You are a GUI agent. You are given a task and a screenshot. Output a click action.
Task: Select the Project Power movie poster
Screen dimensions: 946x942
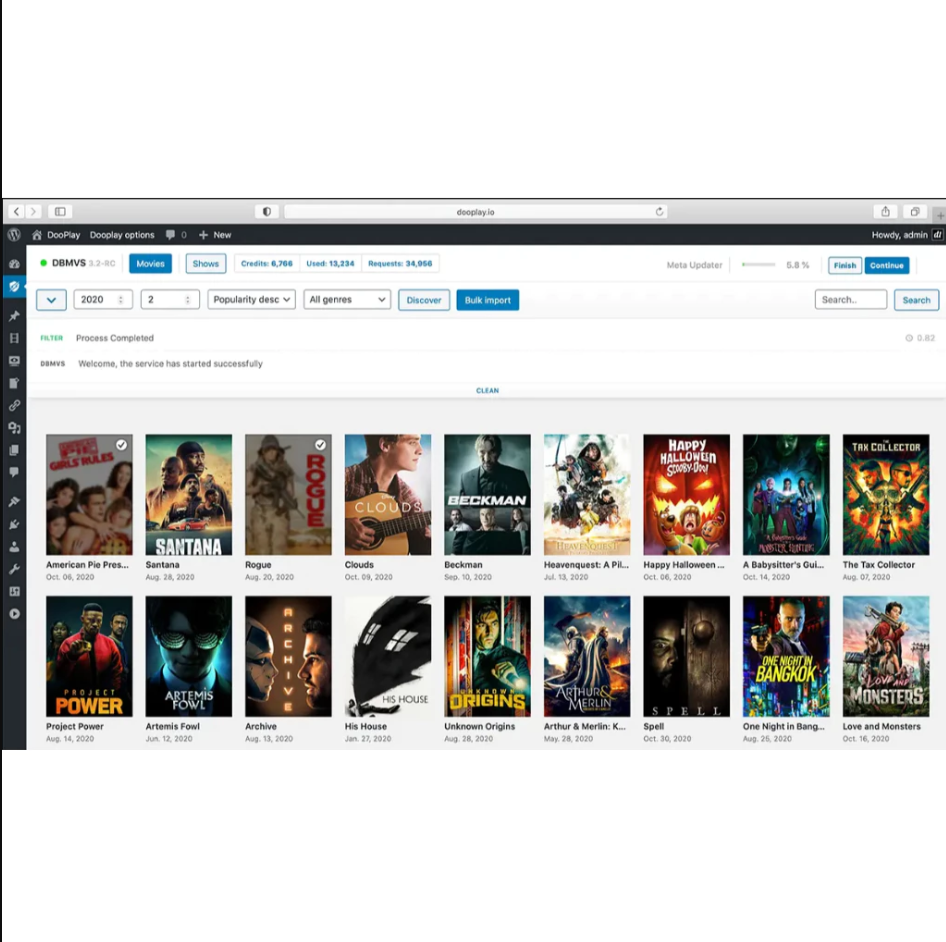(x=89, y=656)
